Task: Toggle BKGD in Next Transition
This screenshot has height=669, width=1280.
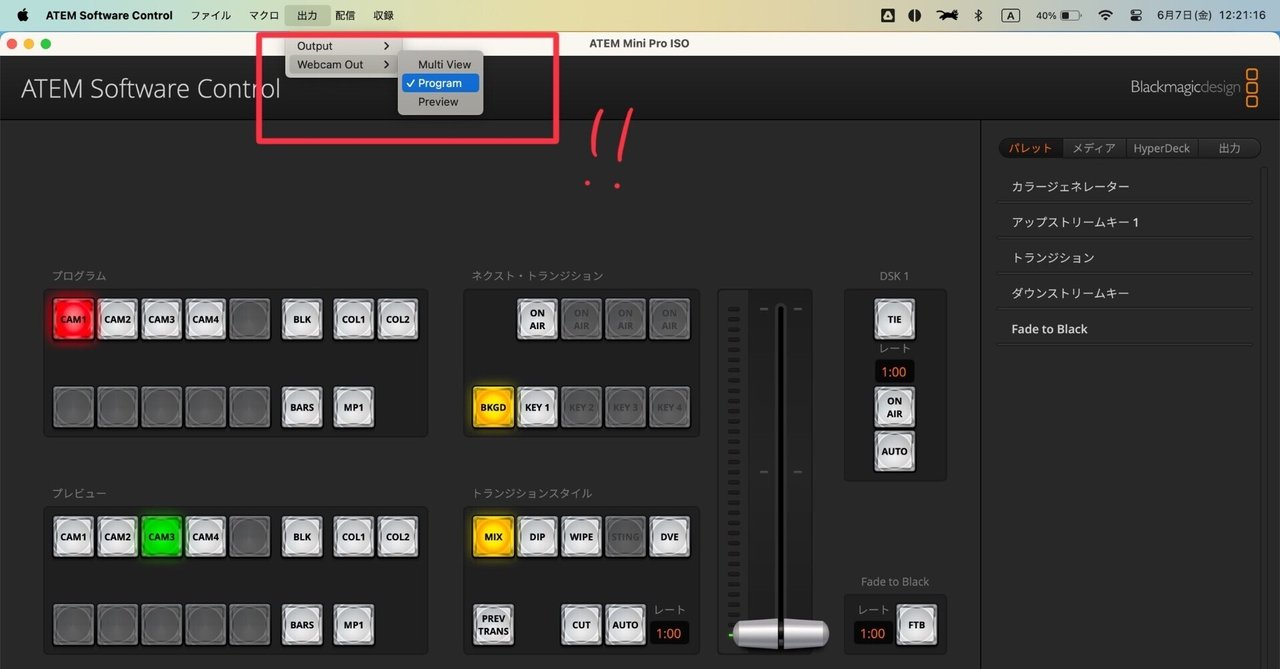Action: pyautogui.click(x=493, y=407)
